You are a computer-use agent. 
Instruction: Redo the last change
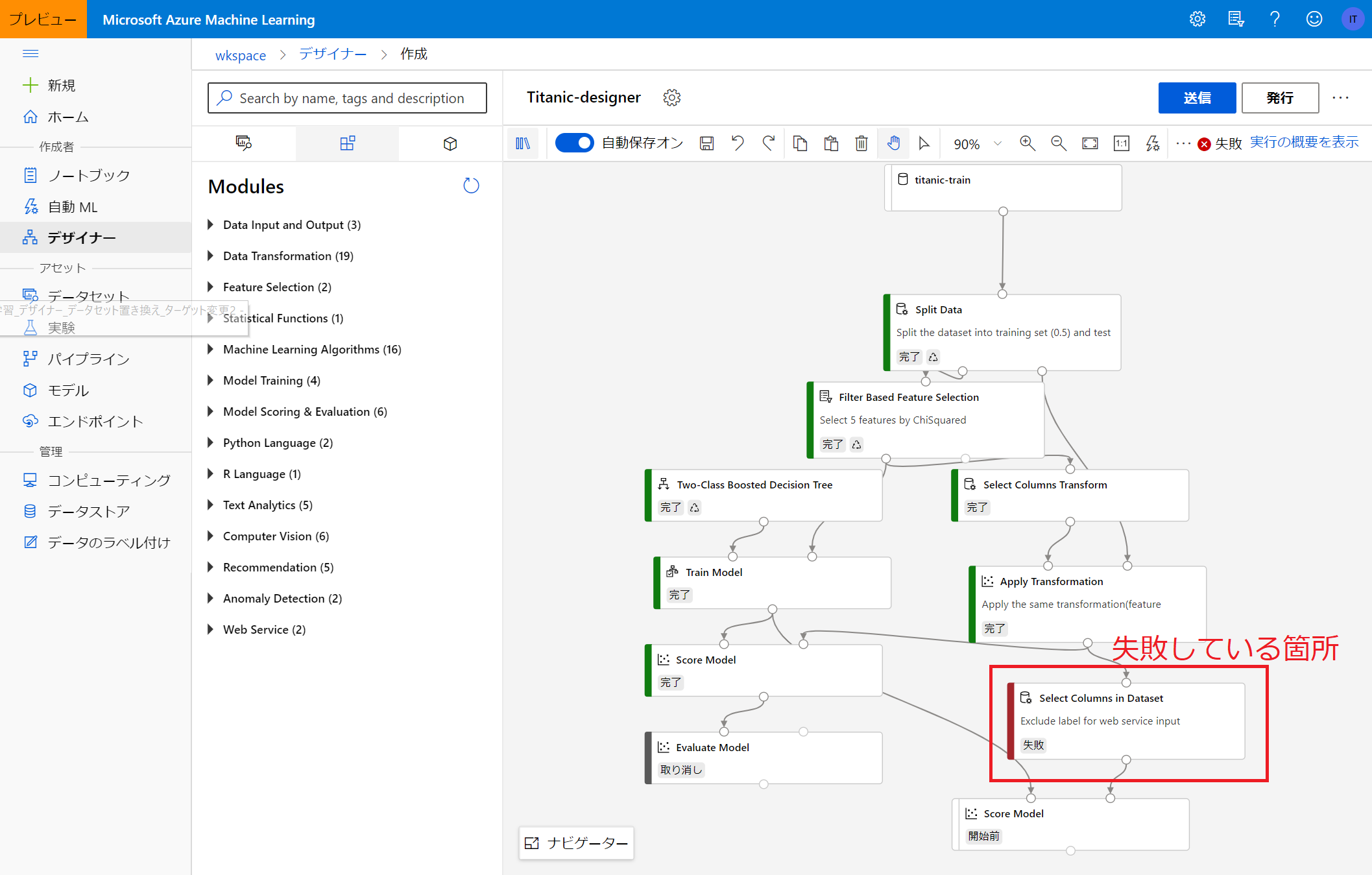769,143
